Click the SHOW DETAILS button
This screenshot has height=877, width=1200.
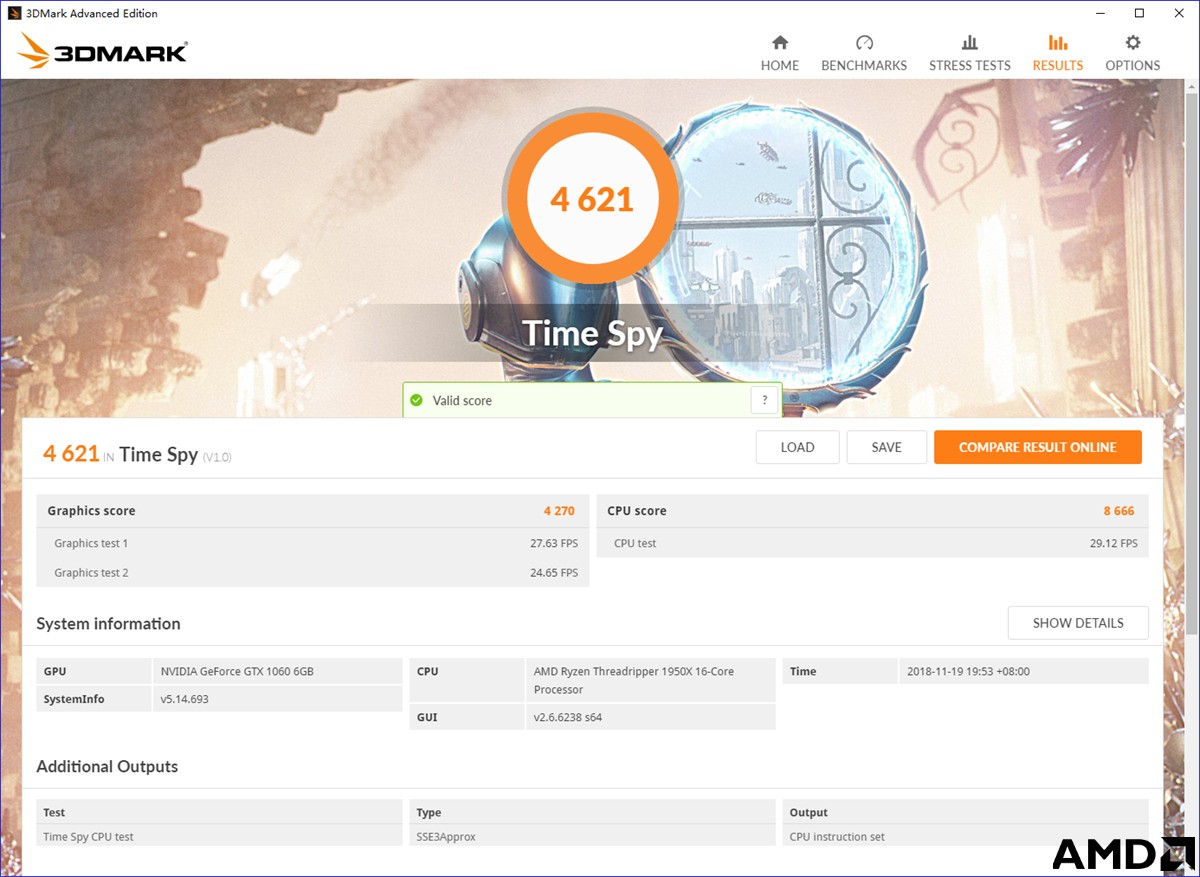1078,622
